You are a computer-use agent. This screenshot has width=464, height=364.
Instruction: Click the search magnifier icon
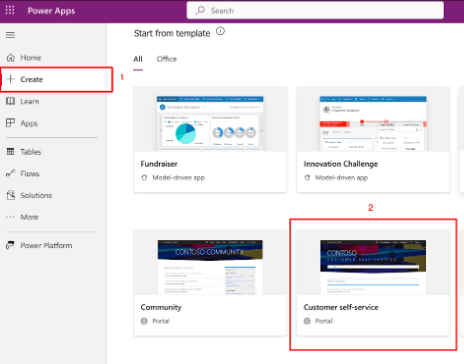tap(200, 10)
